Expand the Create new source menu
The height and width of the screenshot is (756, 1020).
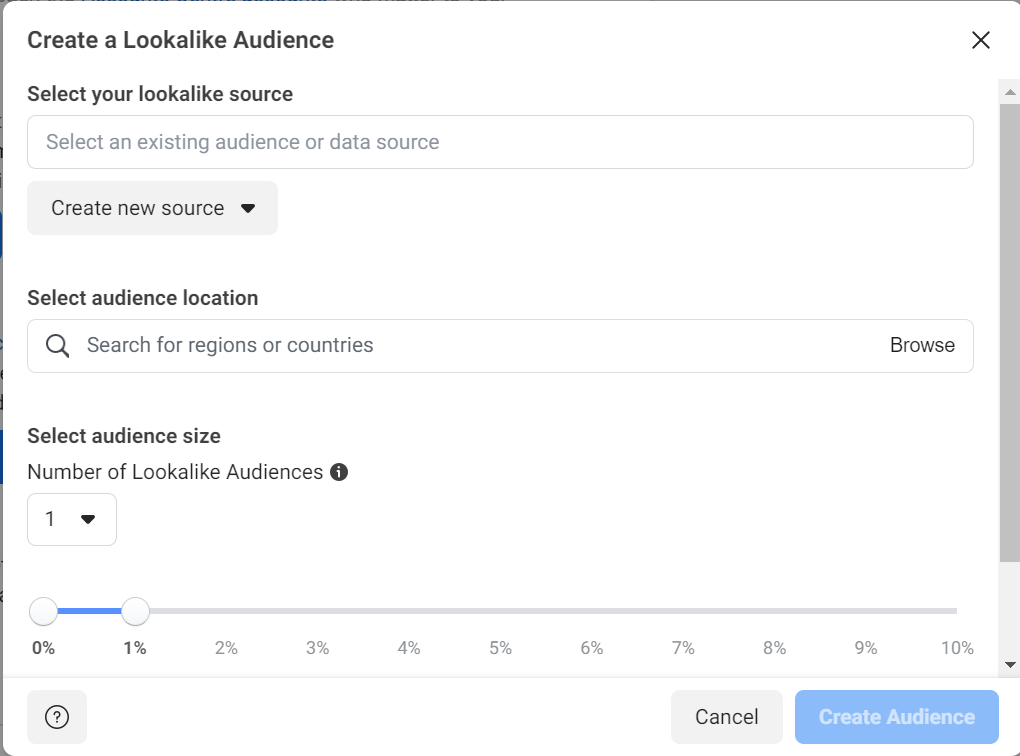pos(150,208)
